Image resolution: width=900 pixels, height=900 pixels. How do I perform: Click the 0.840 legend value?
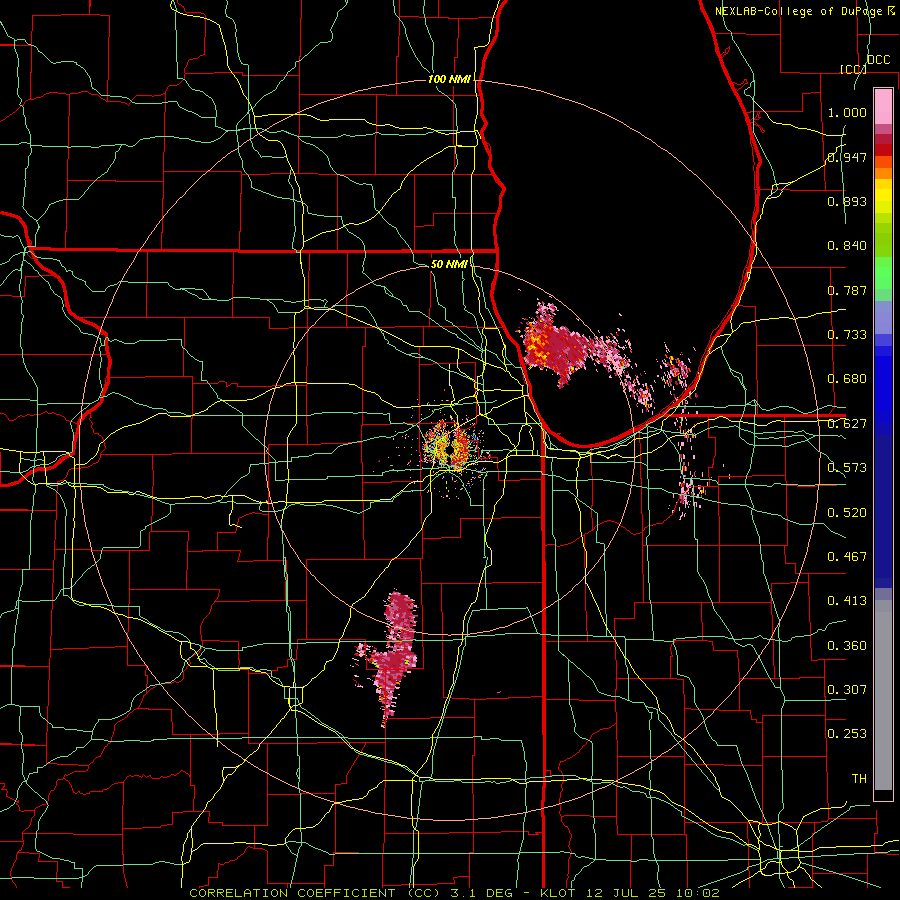click(x=847, y=246)
